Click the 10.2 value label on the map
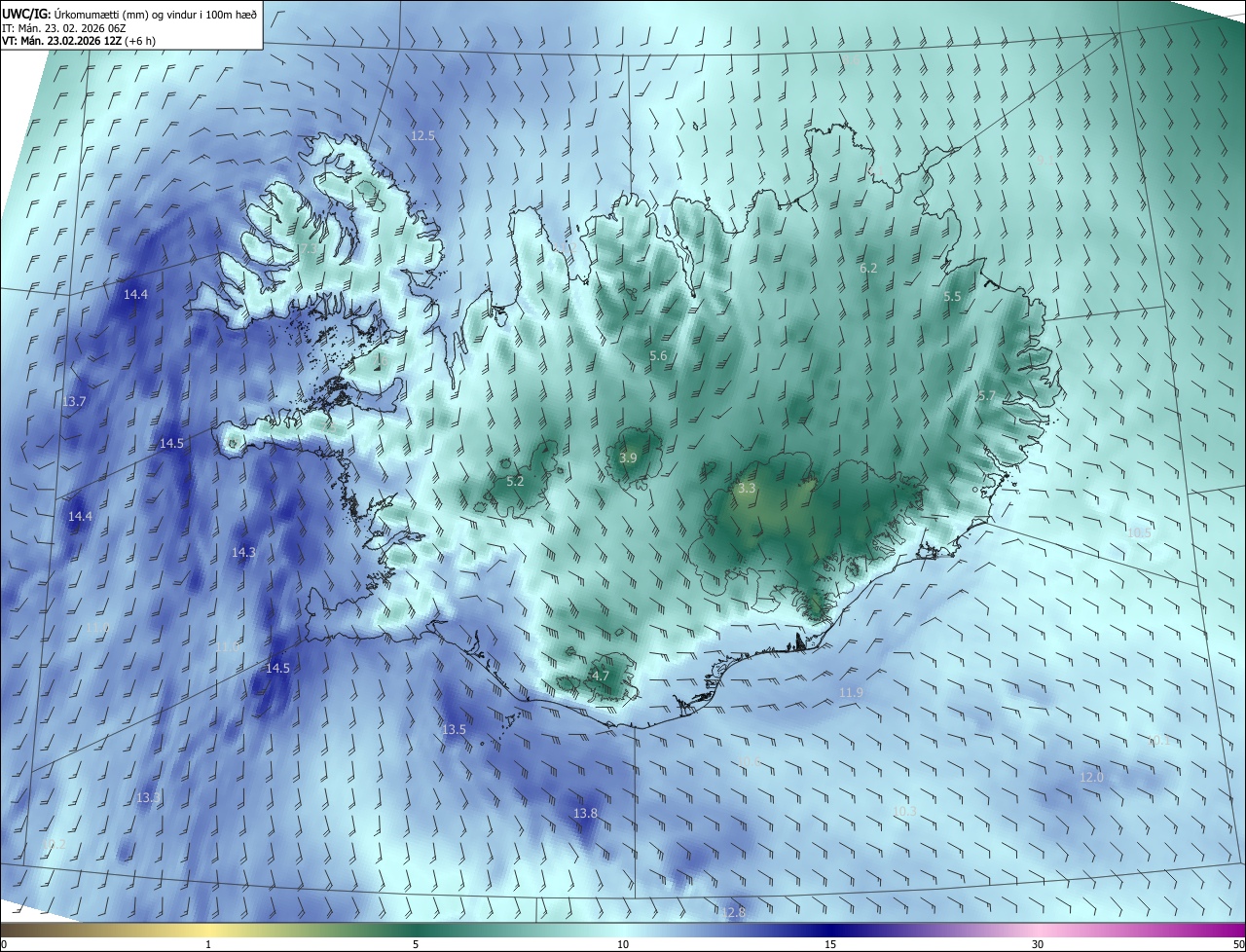This screenshot has width=1246, height=952. (54, 844)
